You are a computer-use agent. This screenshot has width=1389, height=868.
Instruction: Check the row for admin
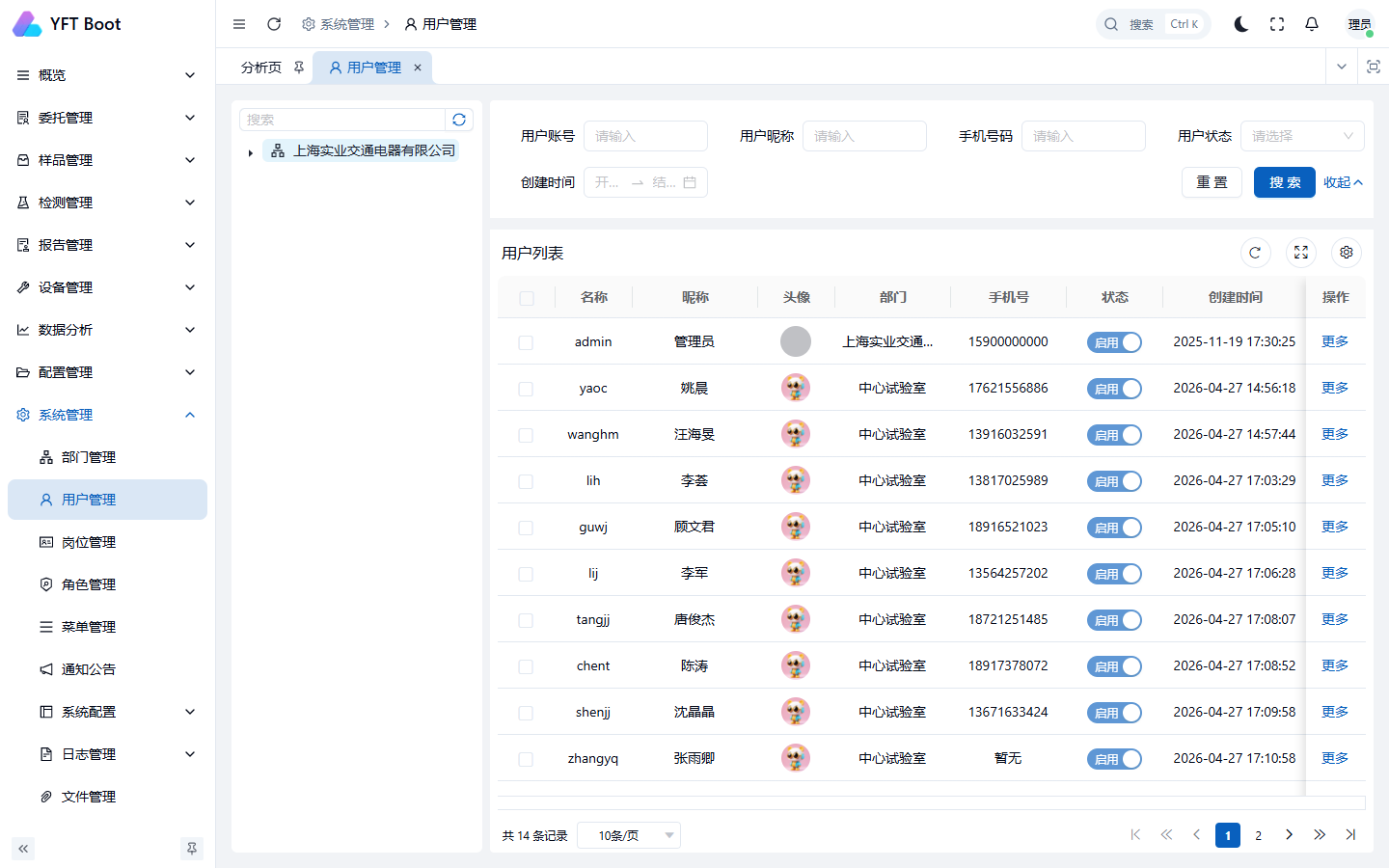tap(526, 342)
